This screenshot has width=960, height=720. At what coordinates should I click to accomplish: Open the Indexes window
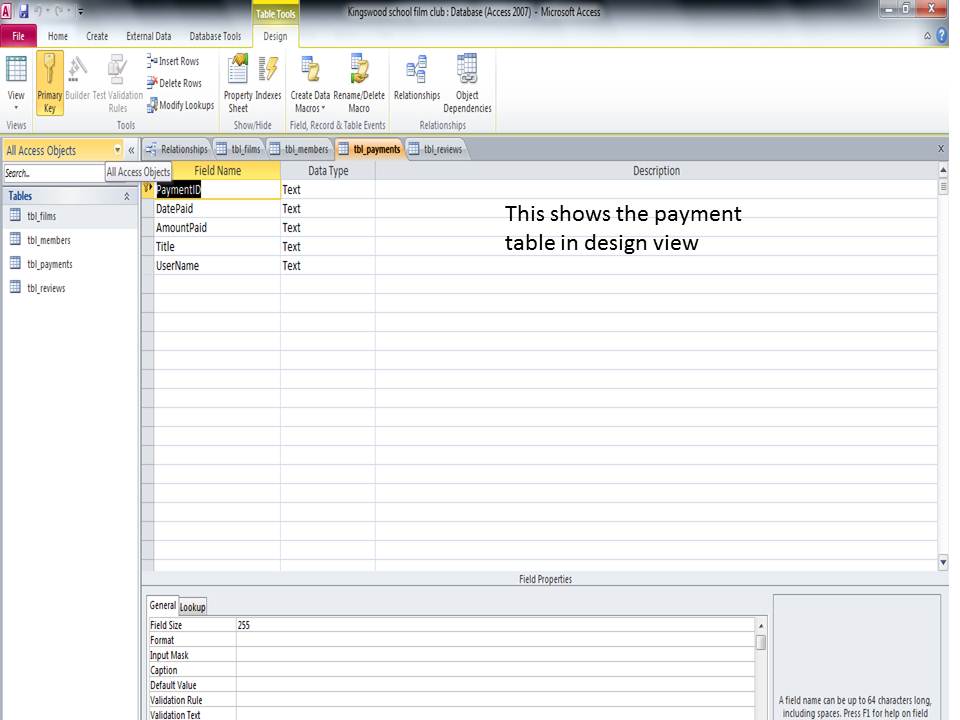point(268,78)
